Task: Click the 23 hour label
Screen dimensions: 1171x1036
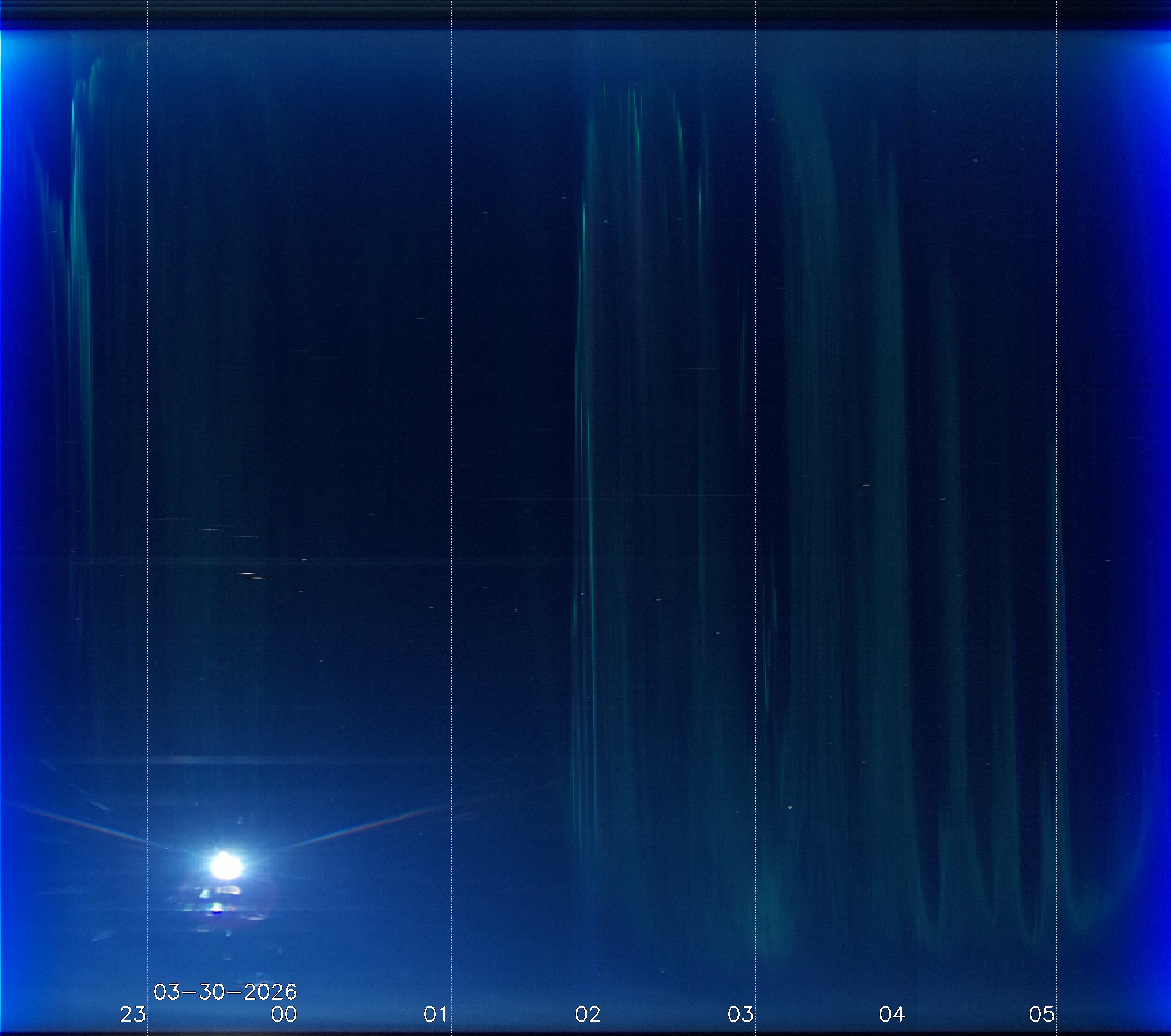Action: 133,1014
